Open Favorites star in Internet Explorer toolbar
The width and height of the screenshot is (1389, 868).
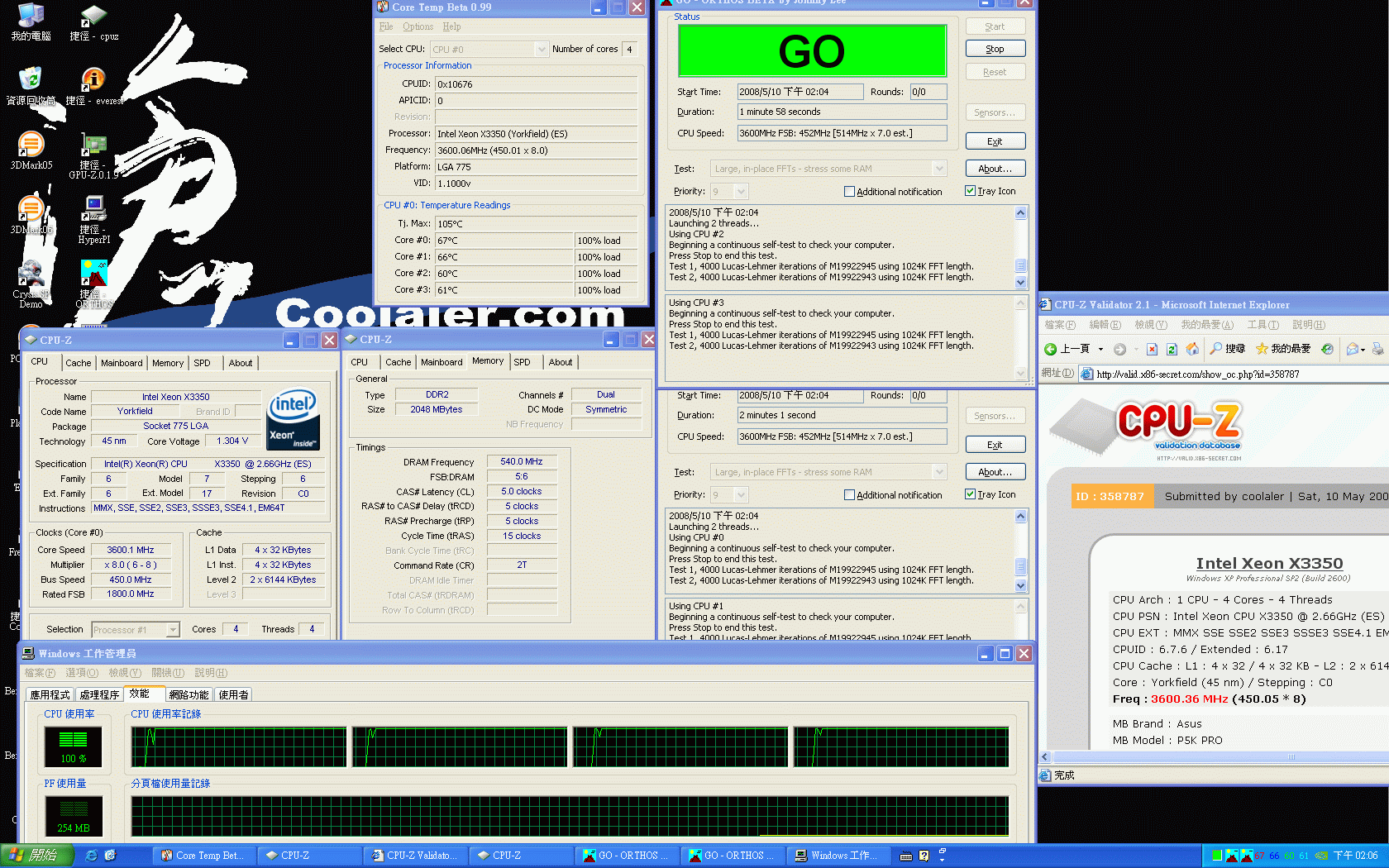pos(1283,349)
